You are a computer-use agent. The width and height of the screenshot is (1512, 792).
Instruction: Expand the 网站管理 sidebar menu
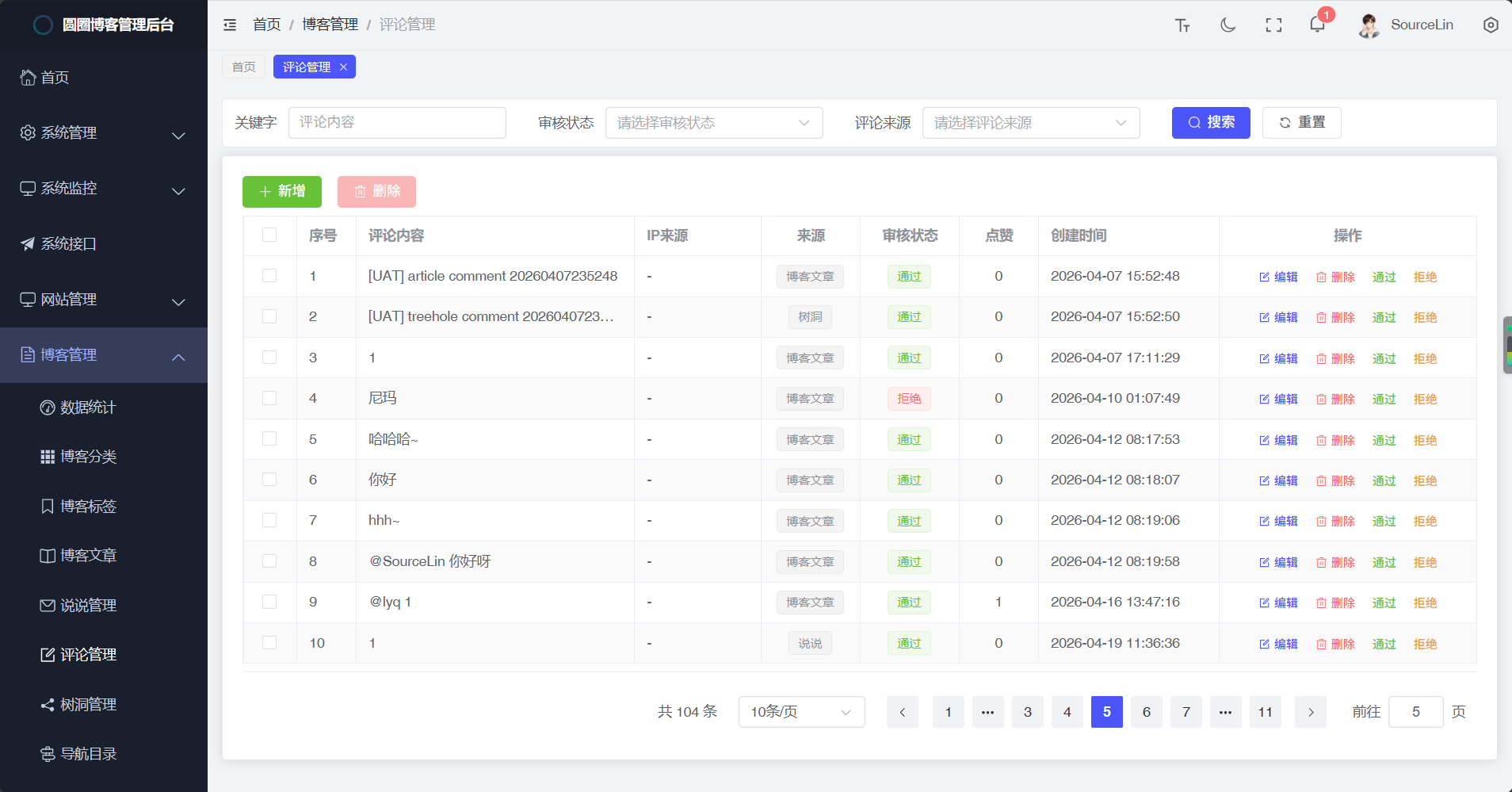104,300
